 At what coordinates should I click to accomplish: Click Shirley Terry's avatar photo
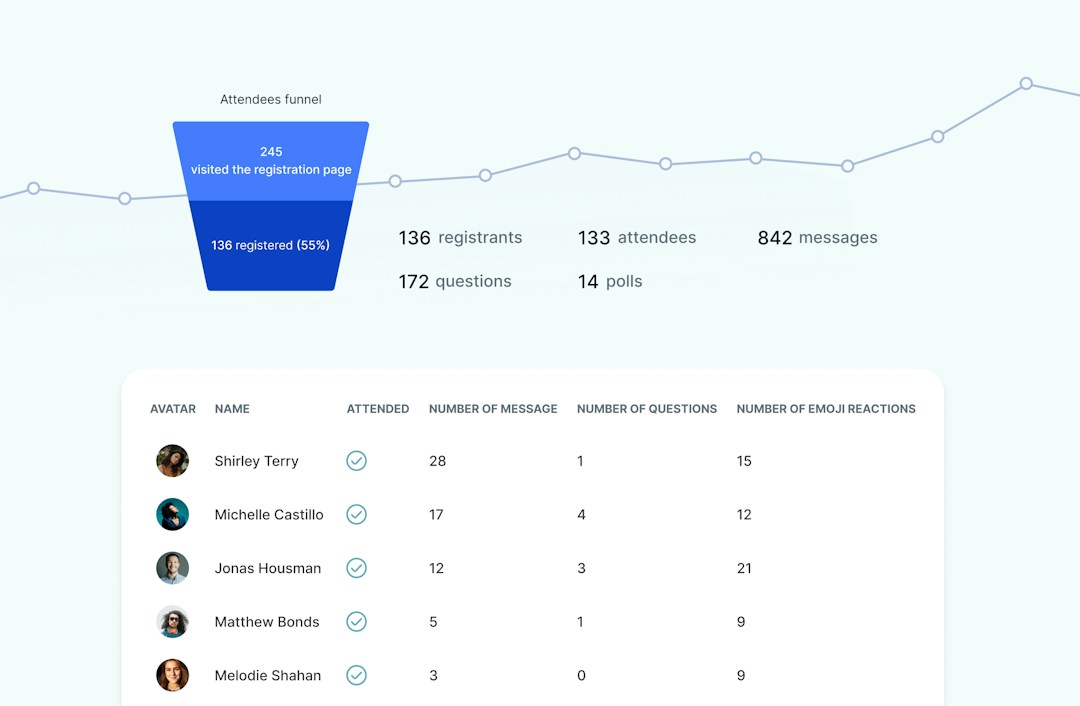(x=172, y=461)
